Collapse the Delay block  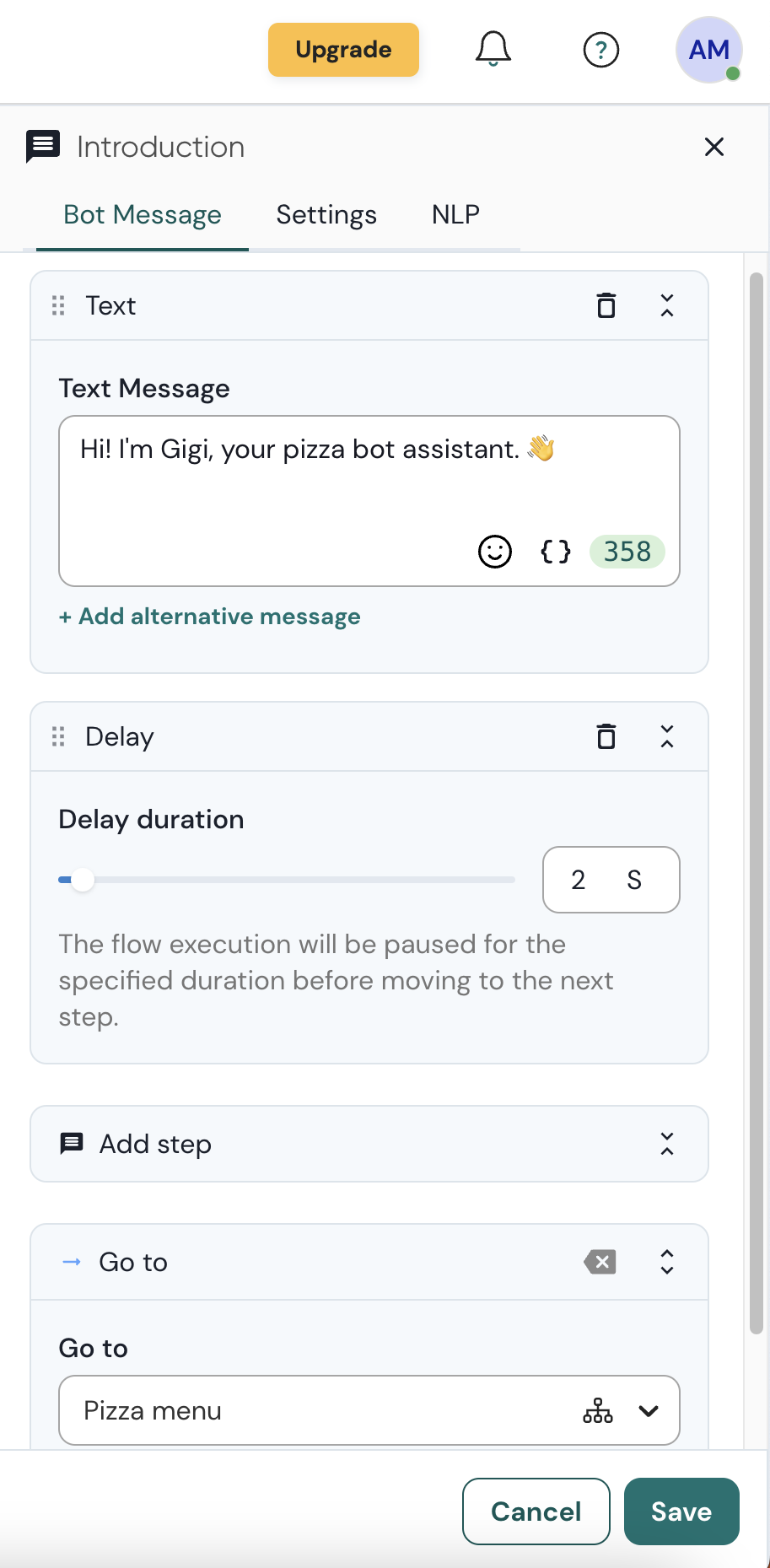click(x=666, y=736)
